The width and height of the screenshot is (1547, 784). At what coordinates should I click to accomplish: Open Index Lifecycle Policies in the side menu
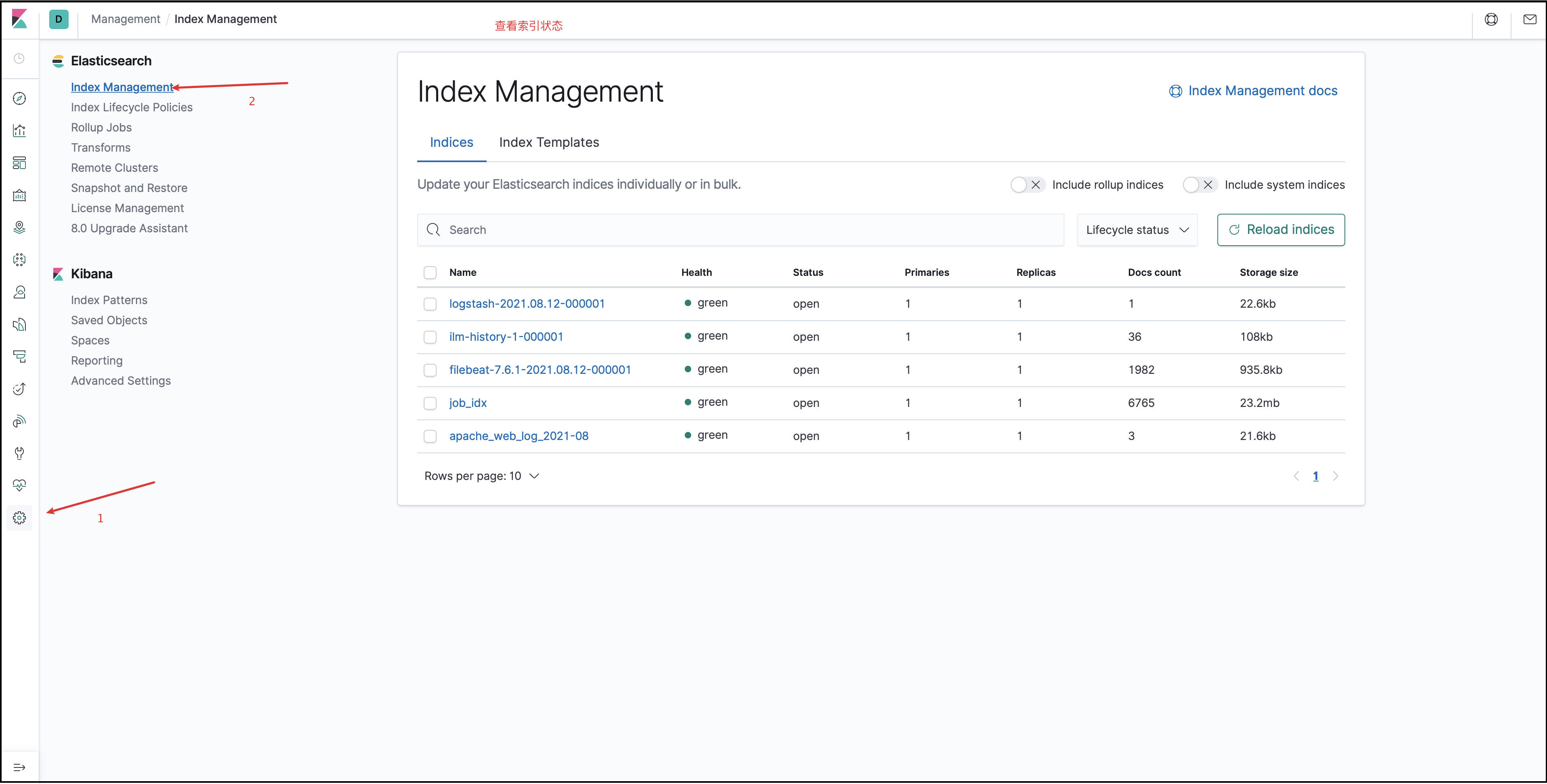click(132, 107)
